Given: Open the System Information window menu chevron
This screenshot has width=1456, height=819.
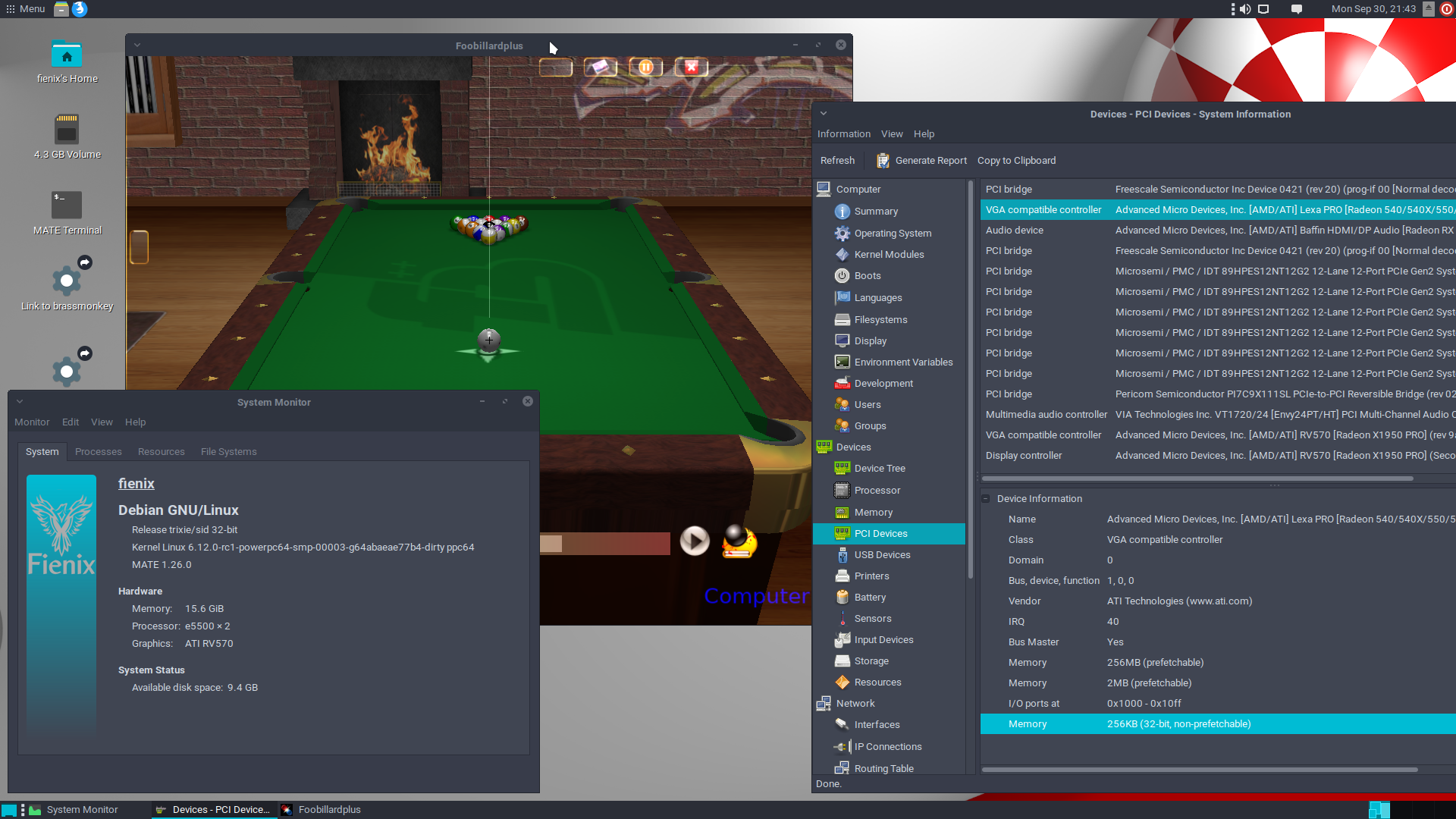Looking at the screenshot, I should (x=824, y=114).
